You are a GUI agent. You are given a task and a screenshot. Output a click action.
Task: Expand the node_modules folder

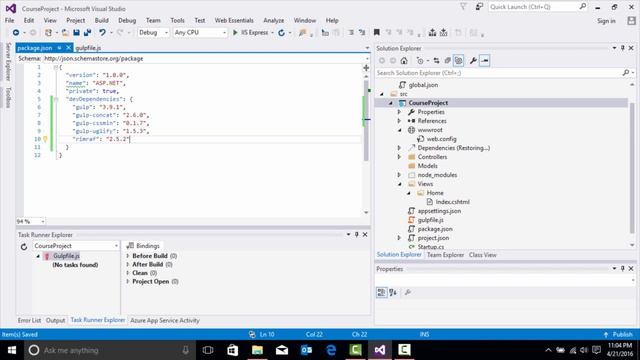400,175
